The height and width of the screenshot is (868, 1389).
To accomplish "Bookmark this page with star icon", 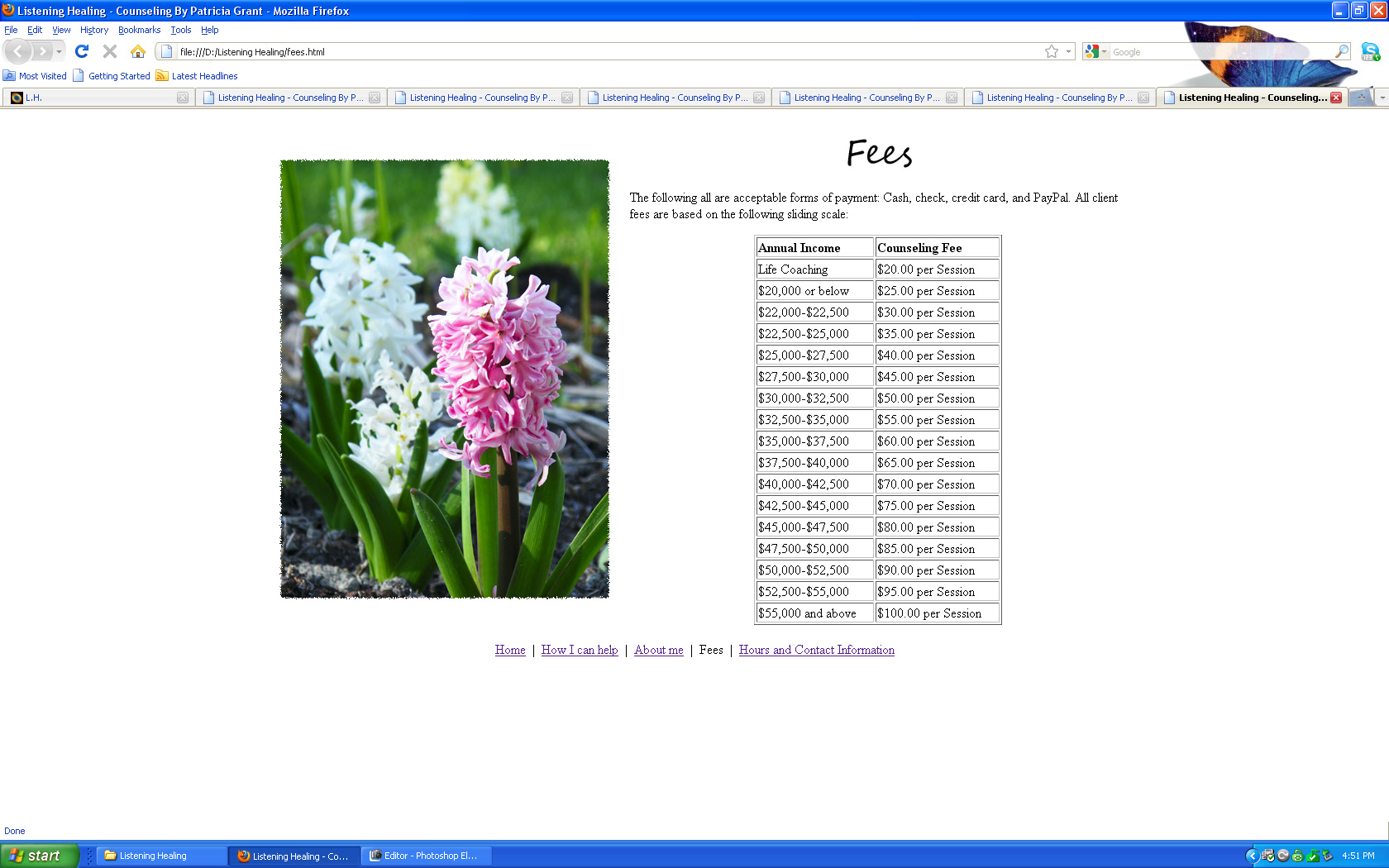I will pos(1051,51).
